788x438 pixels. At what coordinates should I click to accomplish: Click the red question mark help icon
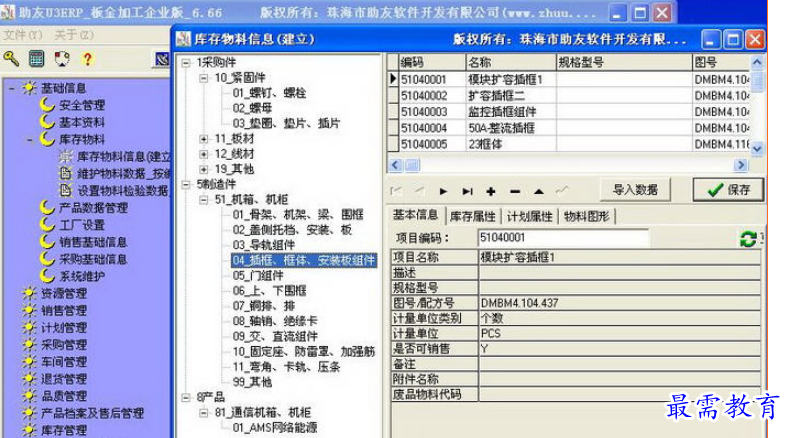[87, 59]
